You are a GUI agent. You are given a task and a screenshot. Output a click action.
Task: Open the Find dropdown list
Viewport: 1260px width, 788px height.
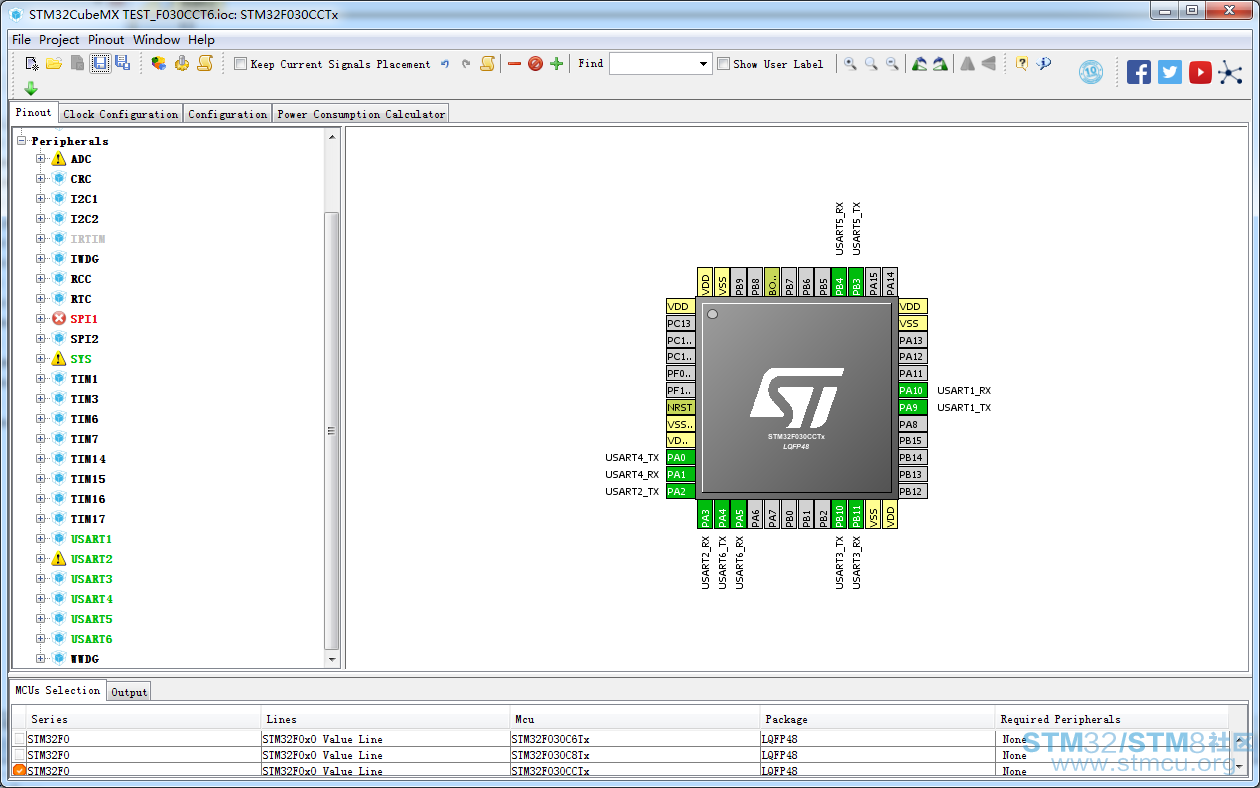tap(704, 64)
